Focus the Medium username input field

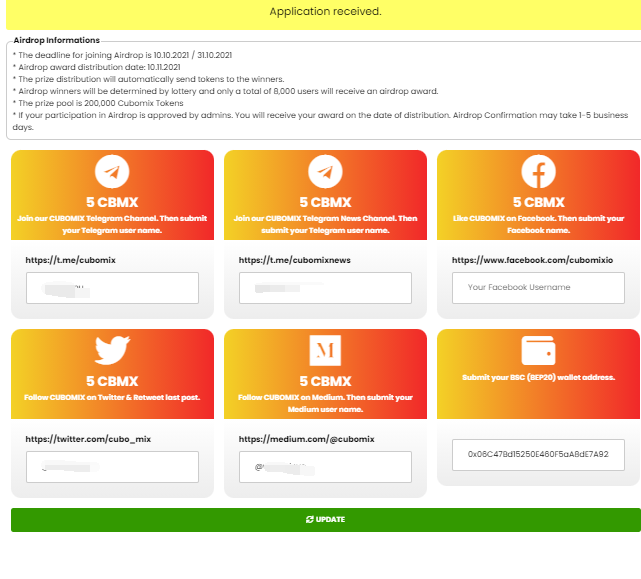325,467
